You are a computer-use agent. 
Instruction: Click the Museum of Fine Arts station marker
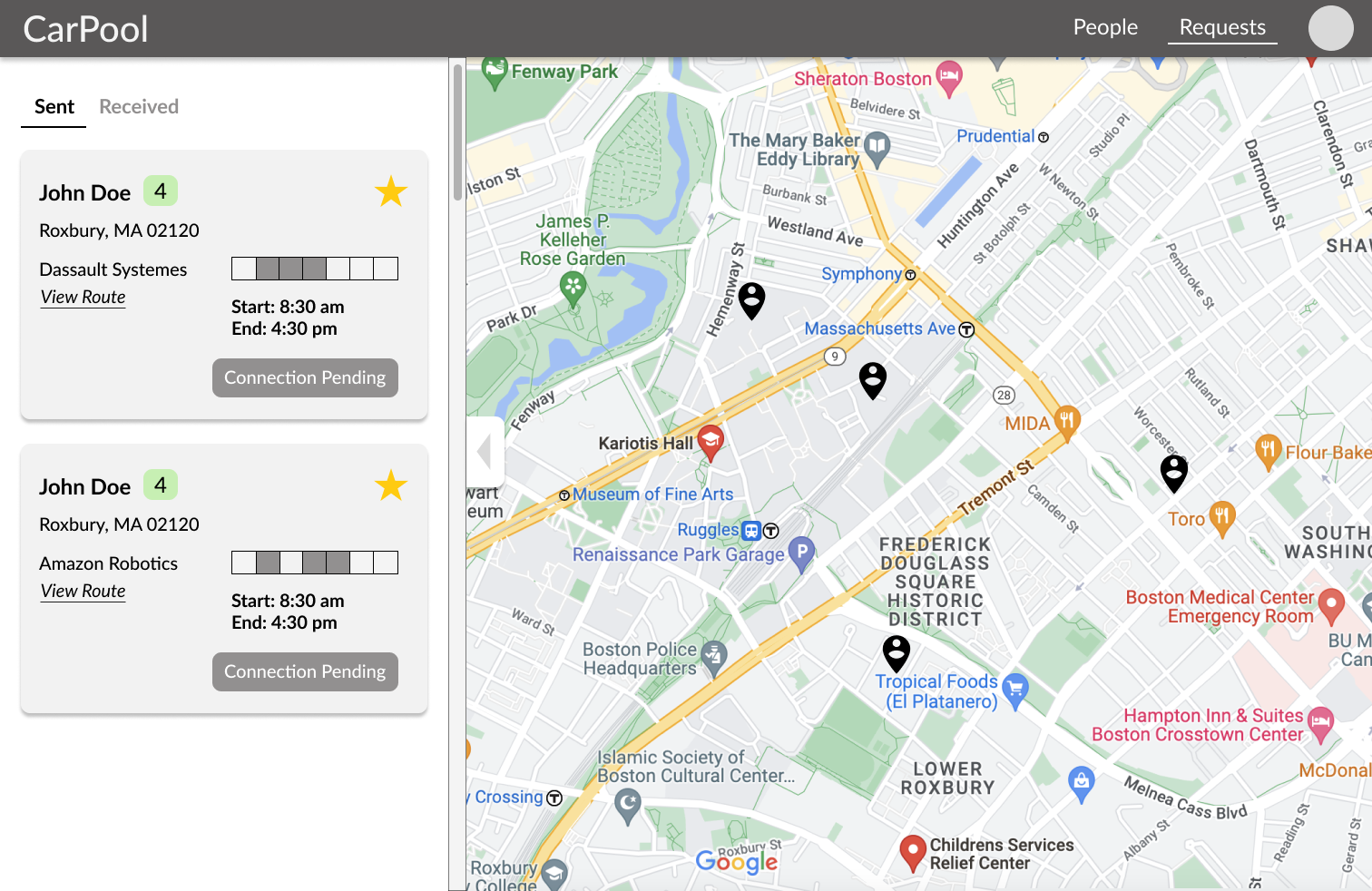click(x=564, y=495)
